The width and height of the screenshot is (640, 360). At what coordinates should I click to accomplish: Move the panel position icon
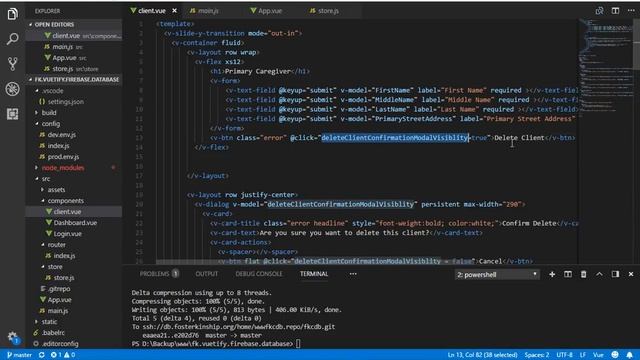click(x=615, y=274)
